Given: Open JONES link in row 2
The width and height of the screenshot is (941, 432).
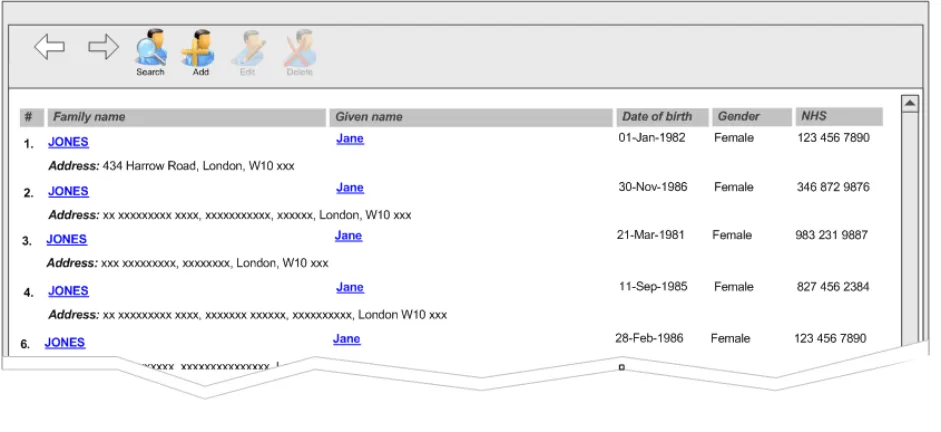Looking at the screenshot, I should pyautogui.click(x=68, y=191).
